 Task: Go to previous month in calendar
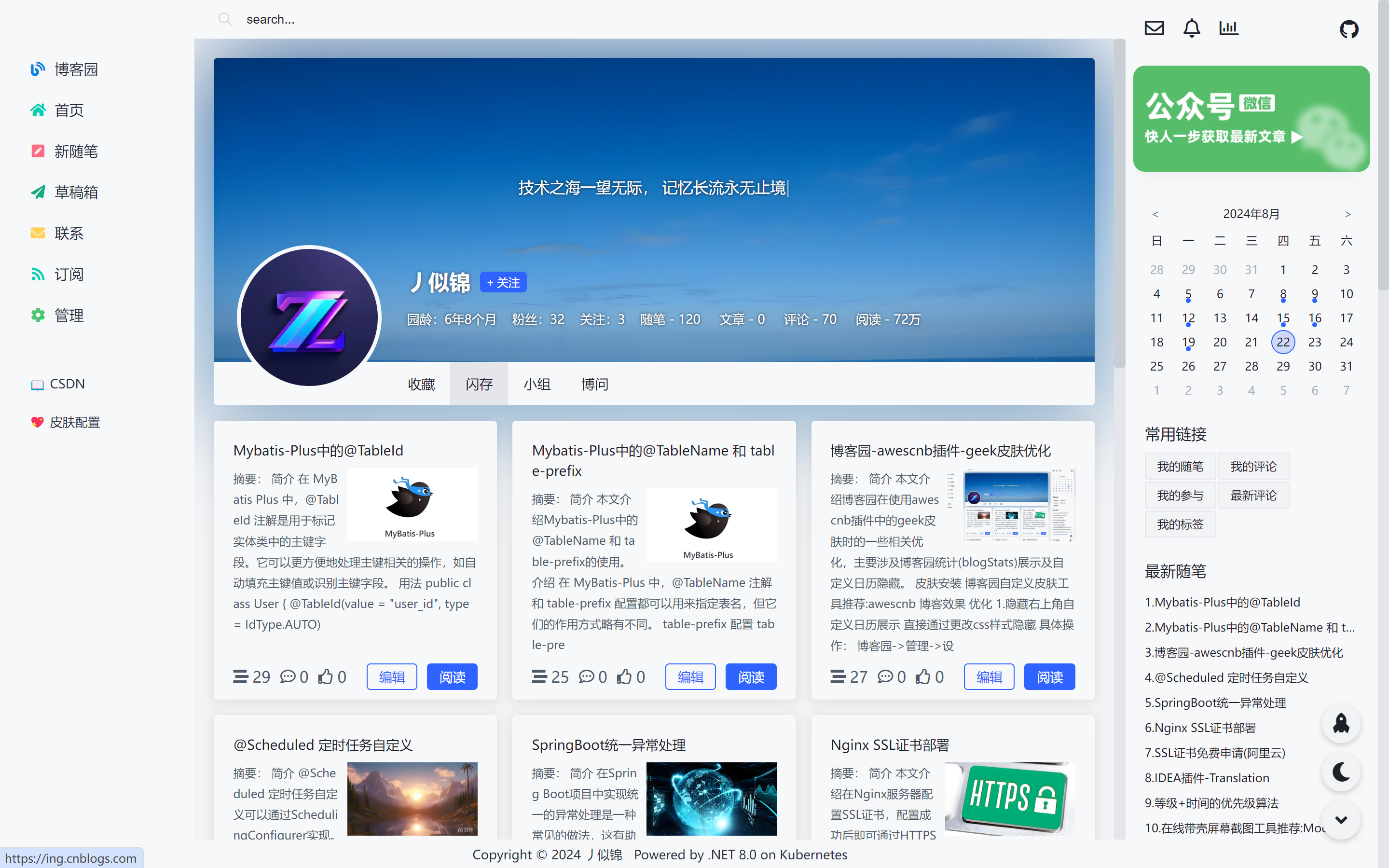pyautogui.click(x=1155, y=214)
